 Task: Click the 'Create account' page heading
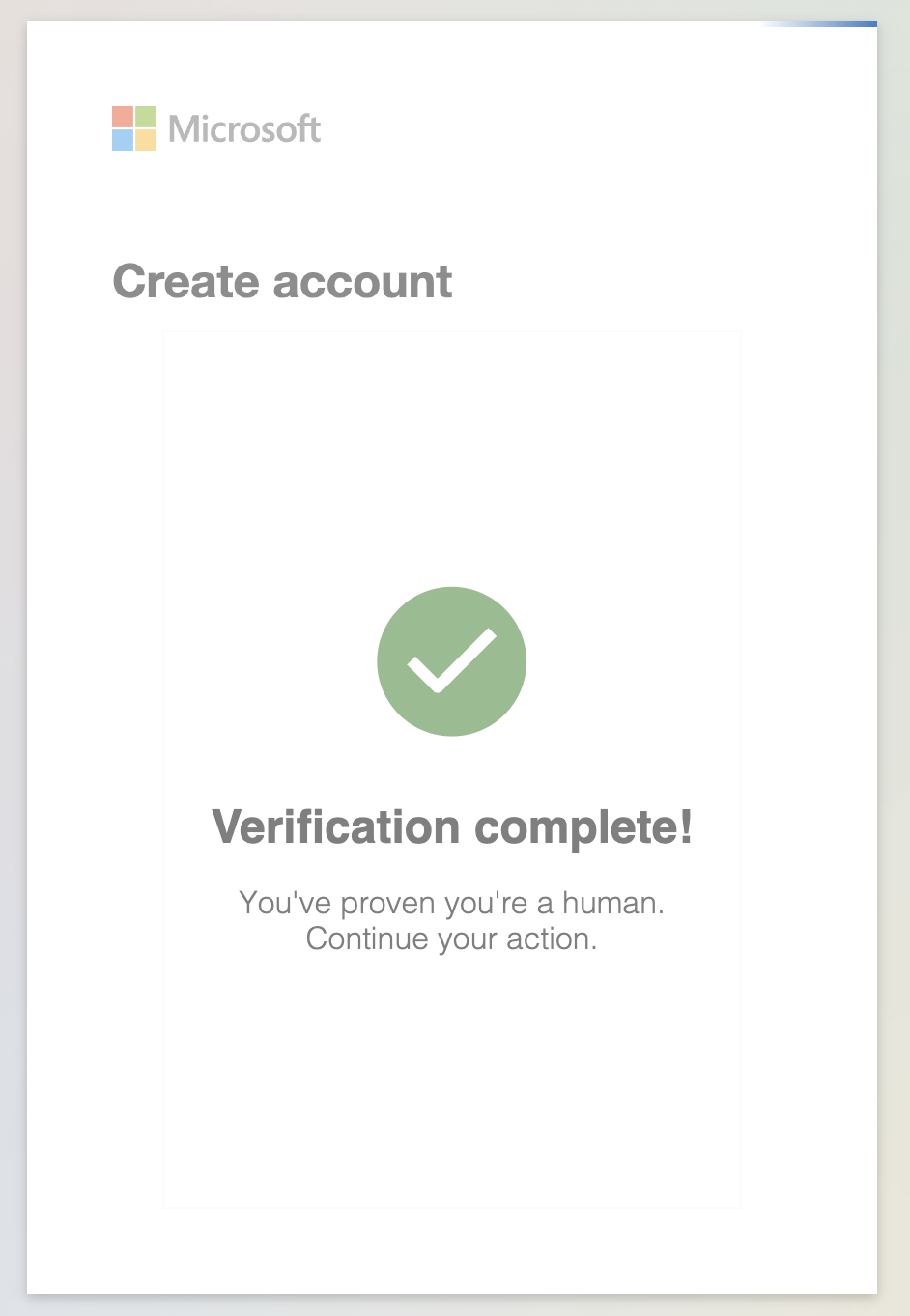pos(282,282)
